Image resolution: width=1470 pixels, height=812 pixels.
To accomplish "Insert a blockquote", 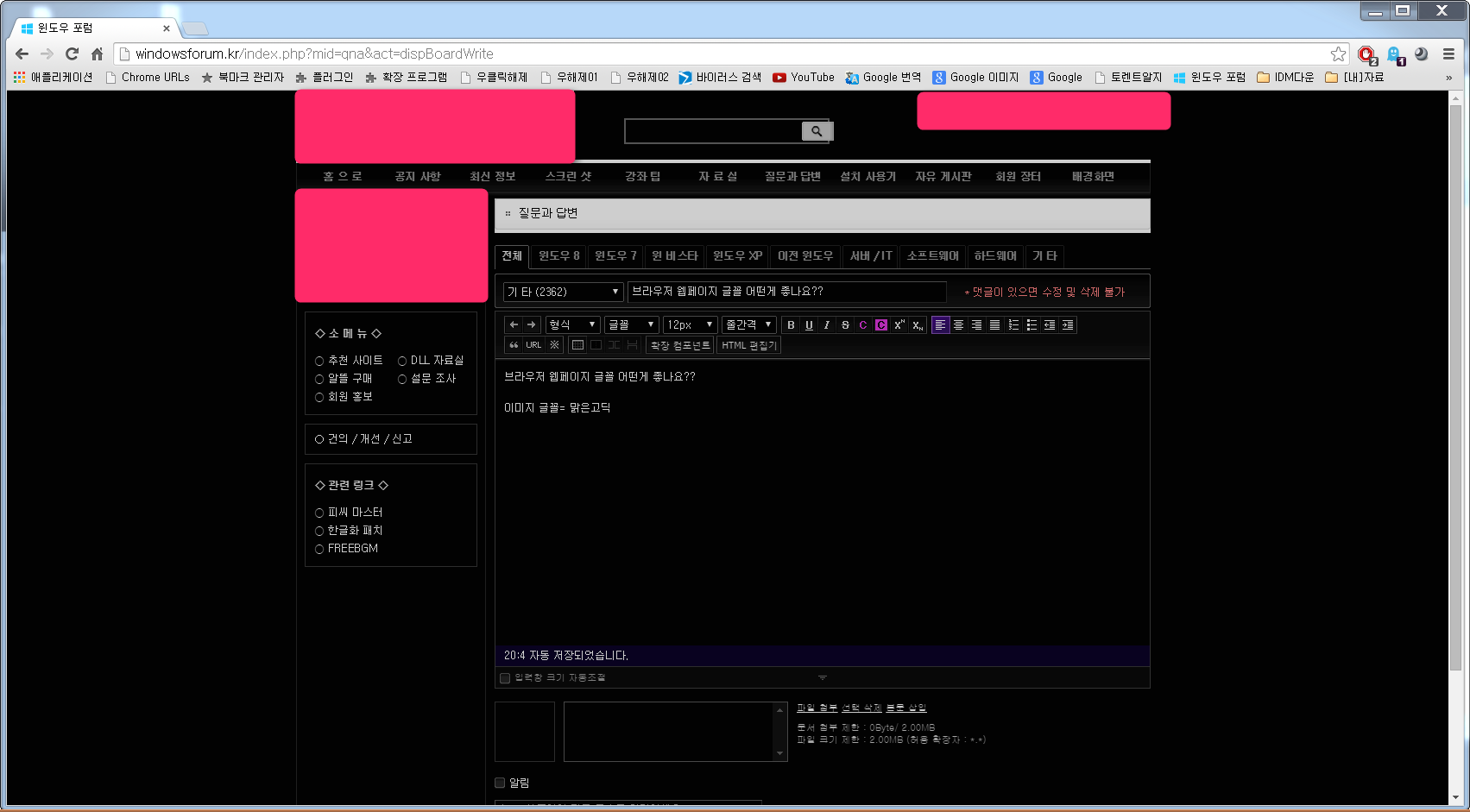I will (x=514, y=345).
